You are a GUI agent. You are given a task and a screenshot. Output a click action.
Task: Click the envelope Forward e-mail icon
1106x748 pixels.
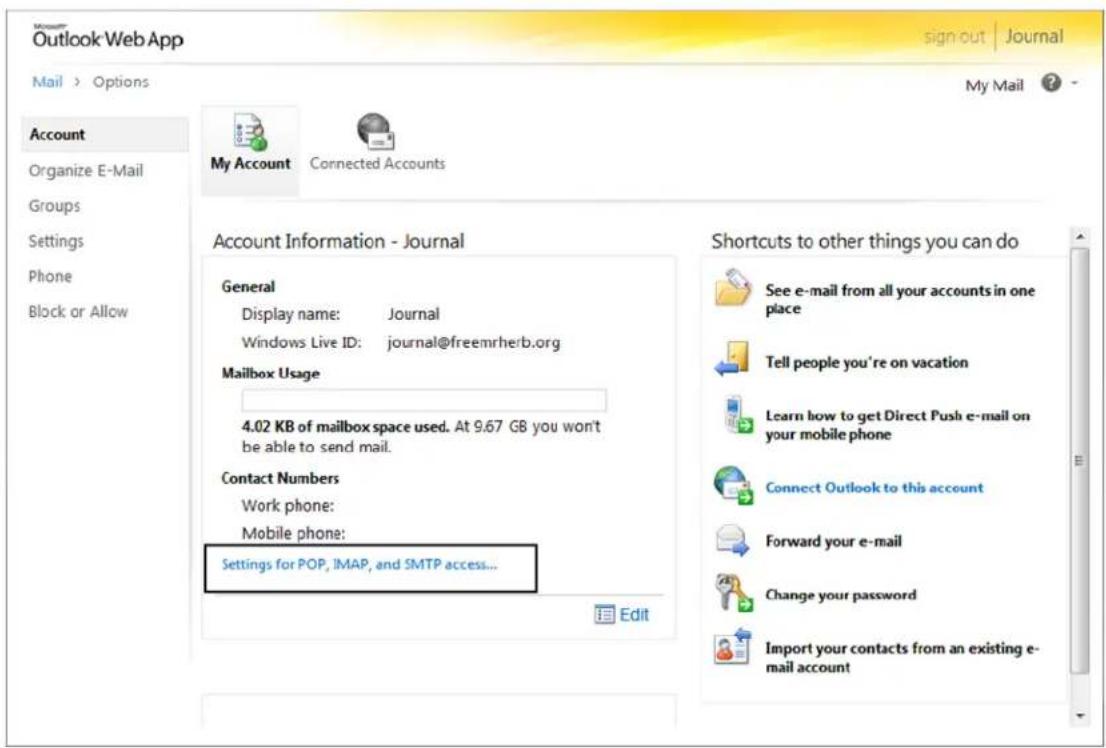(732, 540)
